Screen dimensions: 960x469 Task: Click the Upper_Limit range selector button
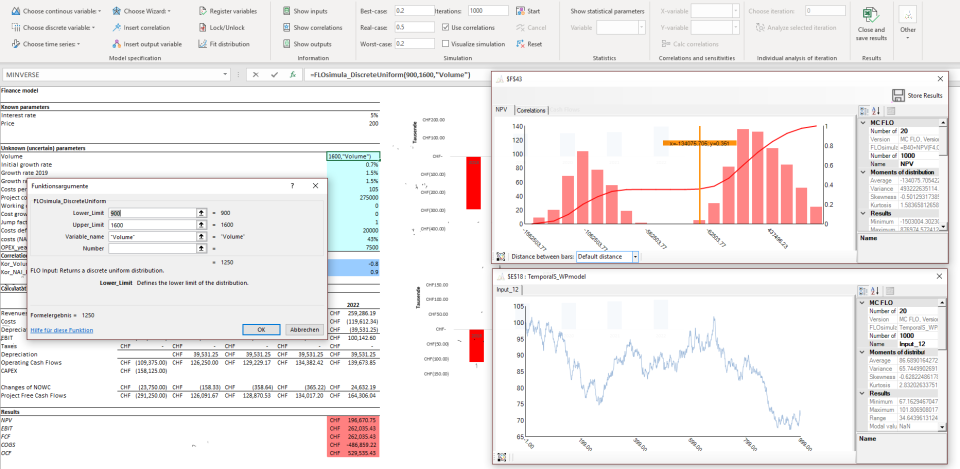coord(200,224)
